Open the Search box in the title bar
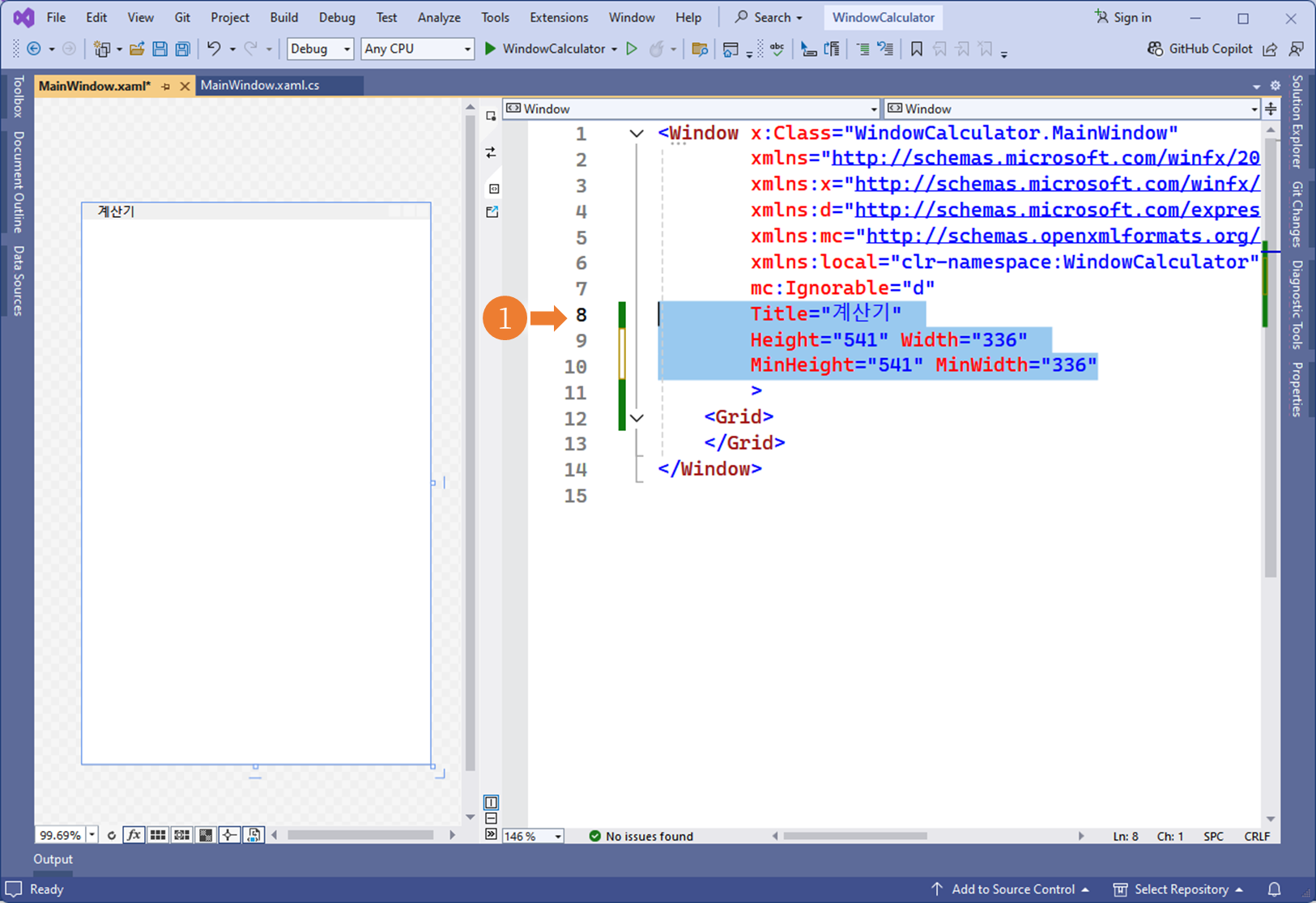The image size is (1316, 903). coord(769,17)
